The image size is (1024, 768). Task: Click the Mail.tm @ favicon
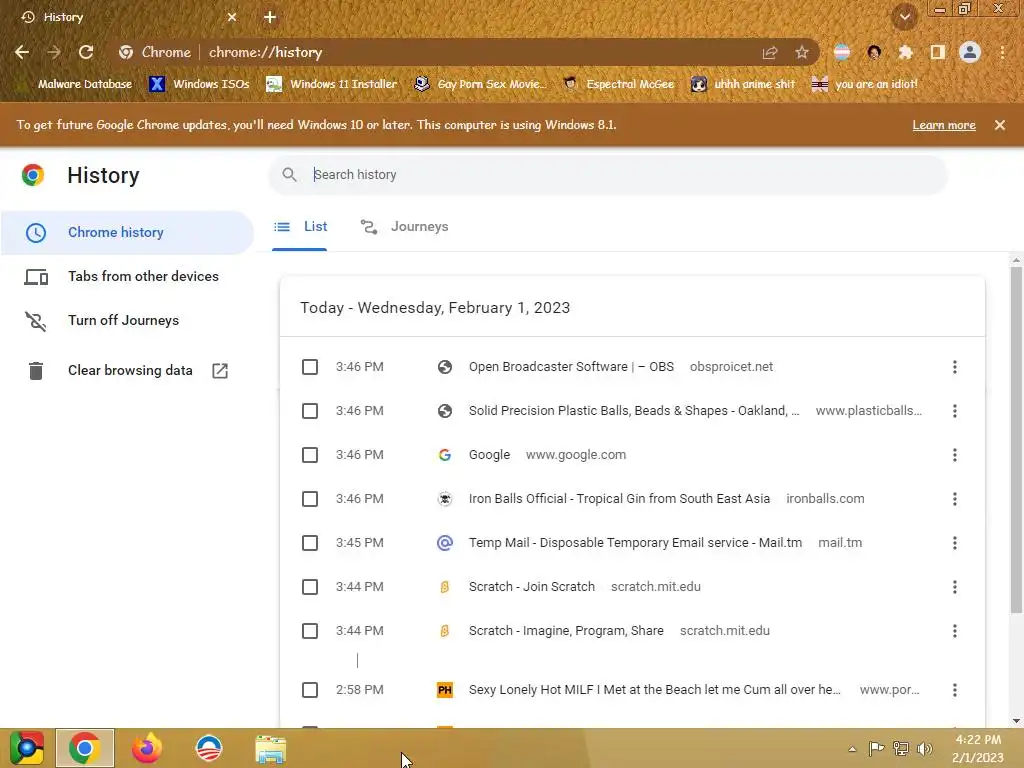pos(445,543)
